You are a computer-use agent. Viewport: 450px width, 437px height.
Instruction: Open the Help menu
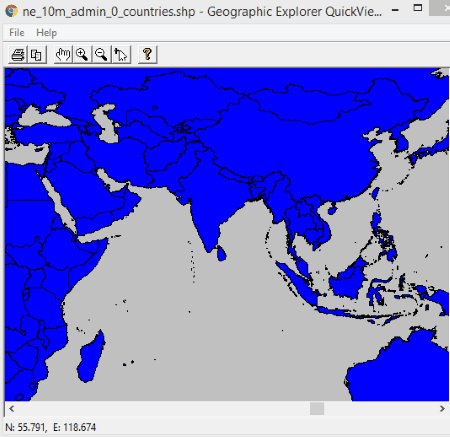[47, 33]
